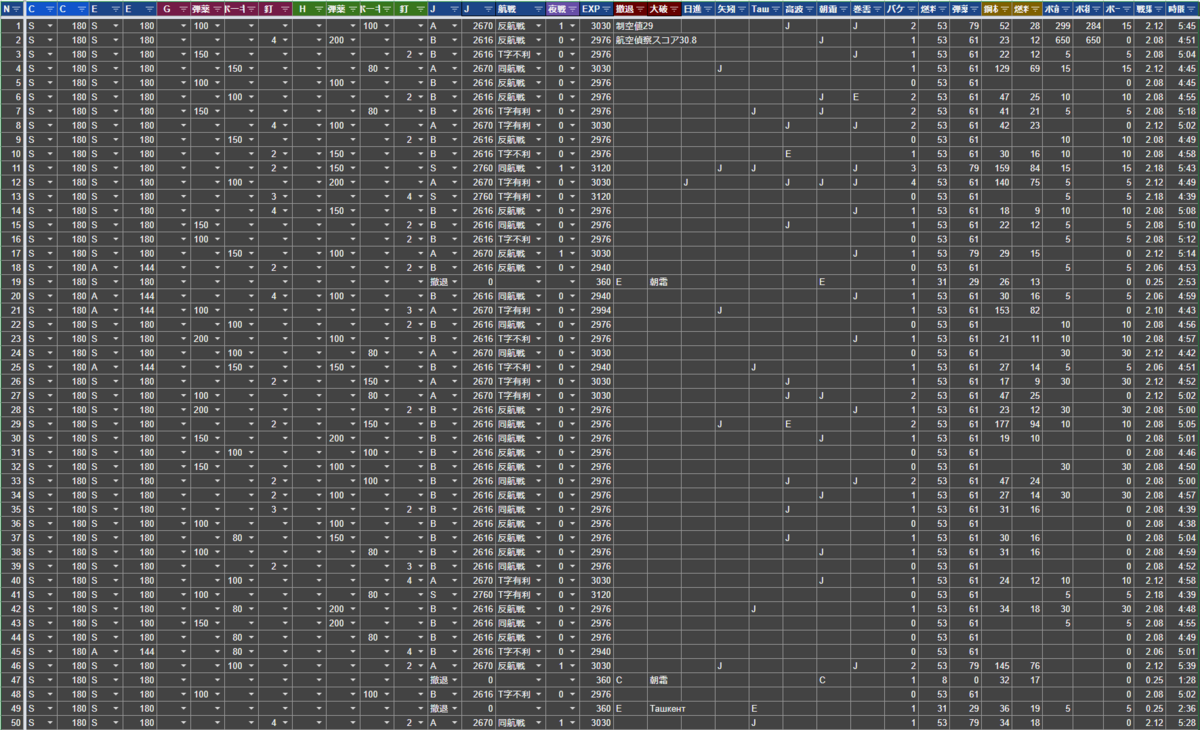Click the バケ column filter icon

click(x=912, y=8)
